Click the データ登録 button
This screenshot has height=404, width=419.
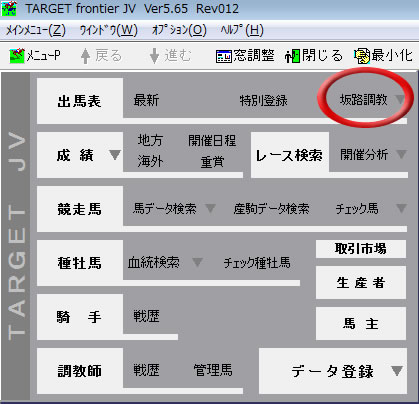[x=333, y=371]
